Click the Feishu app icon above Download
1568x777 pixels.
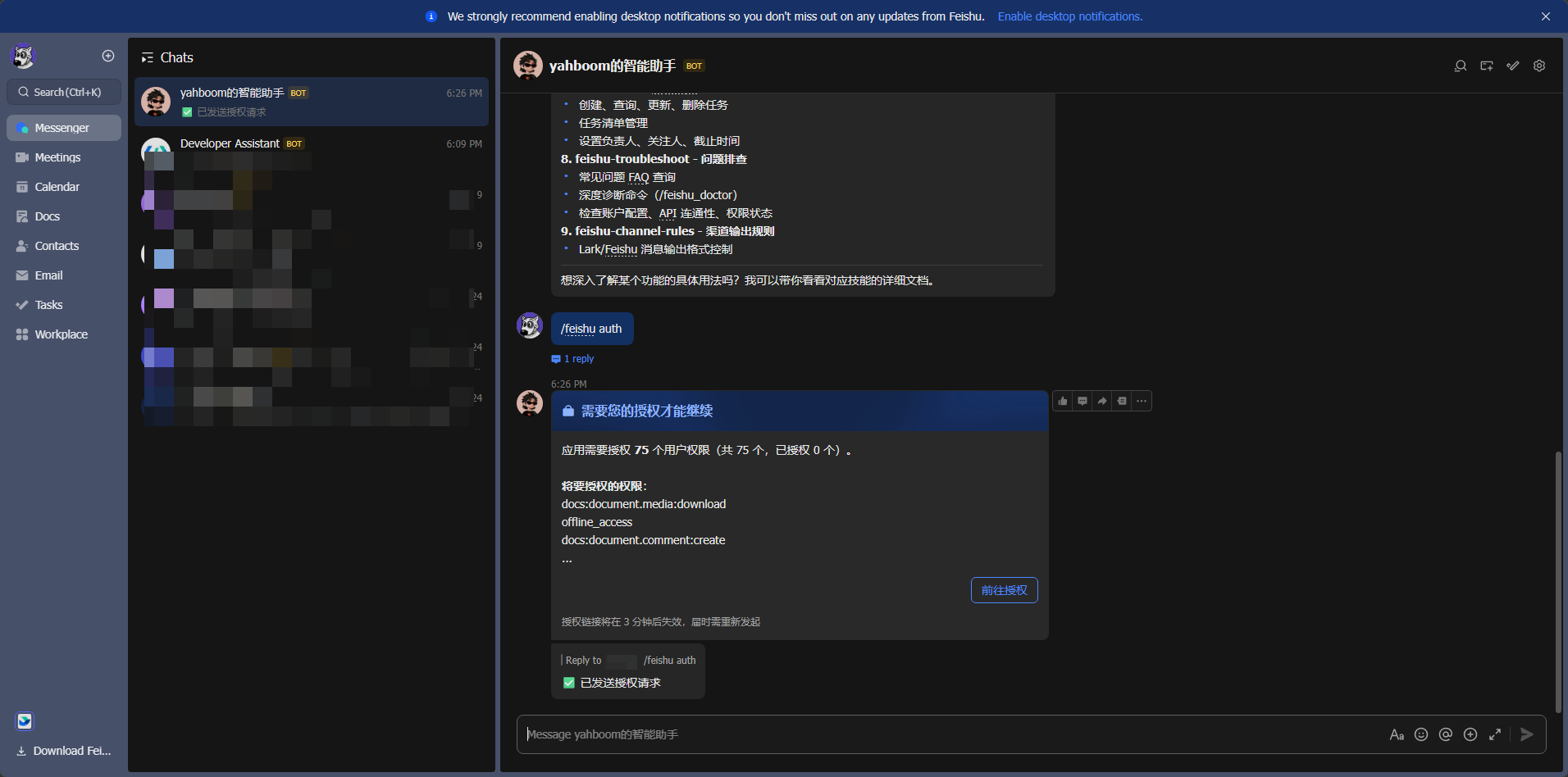click(25, 721)
